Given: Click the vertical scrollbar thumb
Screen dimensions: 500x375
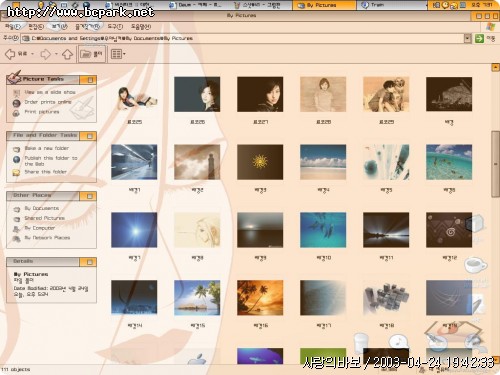Looking at the screenshot, I should click(495, 164).
